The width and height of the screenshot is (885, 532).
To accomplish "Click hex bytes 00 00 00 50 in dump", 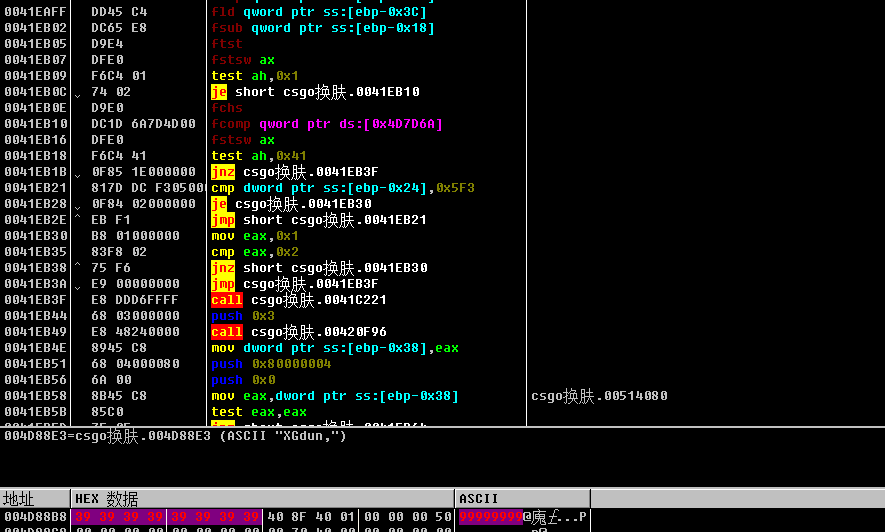I will pyautogui.click(x=408, y=517).
